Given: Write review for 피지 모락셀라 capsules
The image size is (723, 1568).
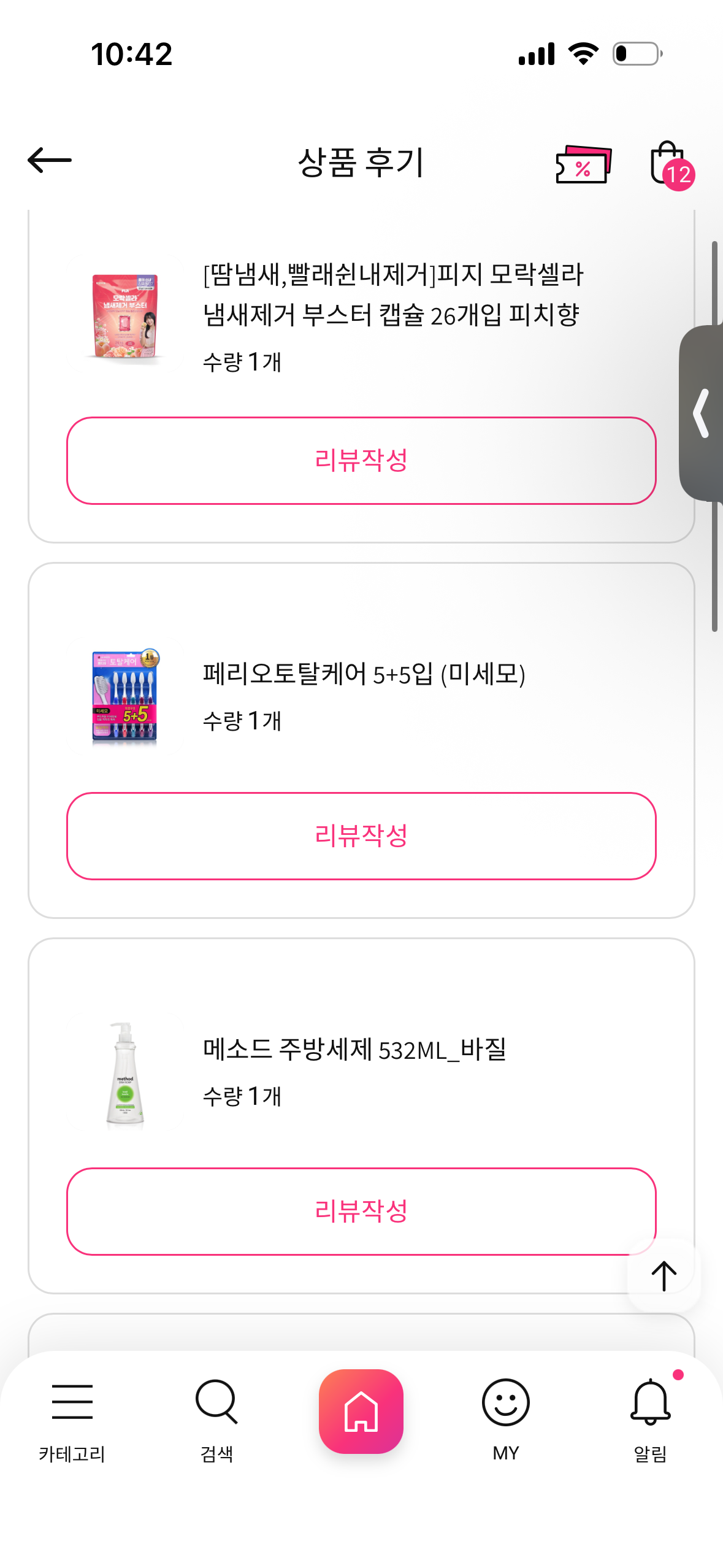Looking at the screenshot, I should point(361,461).
